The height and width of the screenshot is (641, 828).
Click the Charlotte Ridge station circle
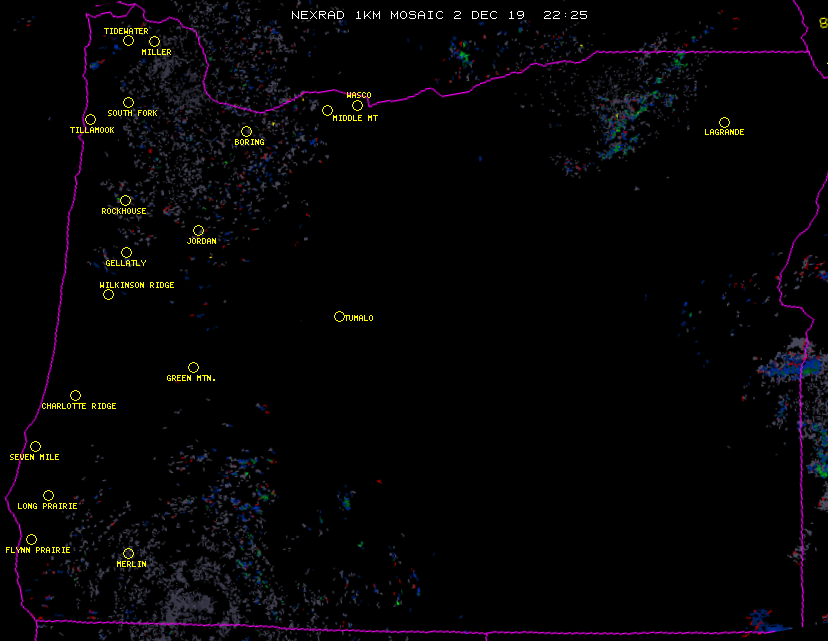point(75,396)
